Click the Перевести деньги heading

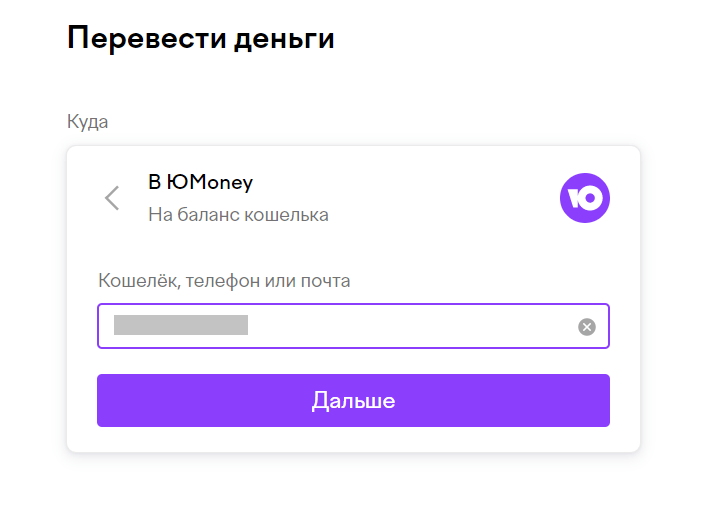point(200,39)
